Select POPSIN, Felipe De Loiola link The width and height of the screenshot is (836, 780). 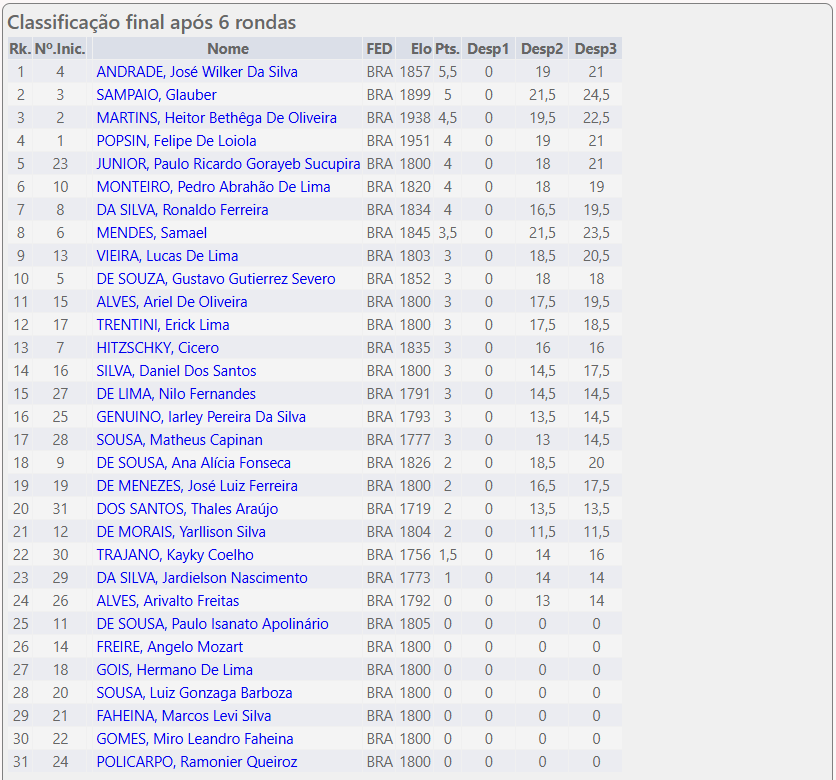tap(176, 141)
